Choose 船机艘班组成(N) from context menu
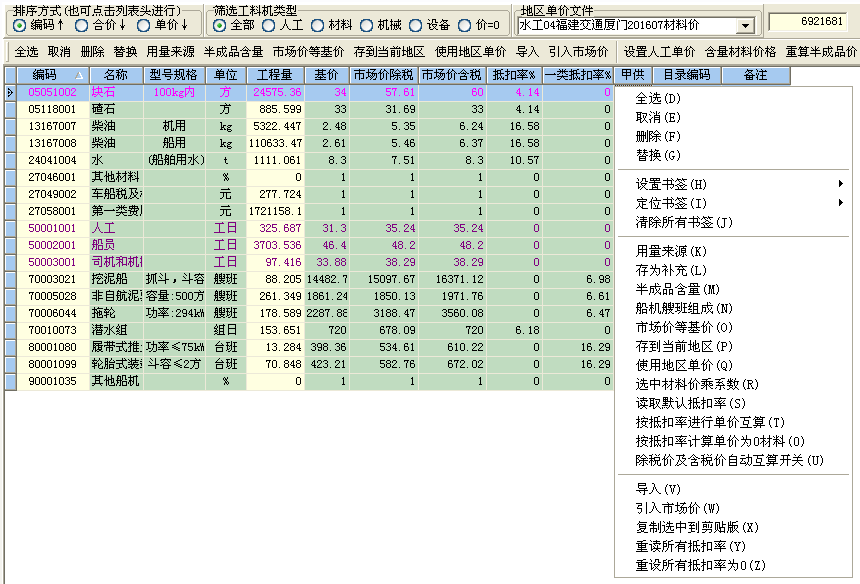The image size is (860, 584). point(684,308)
